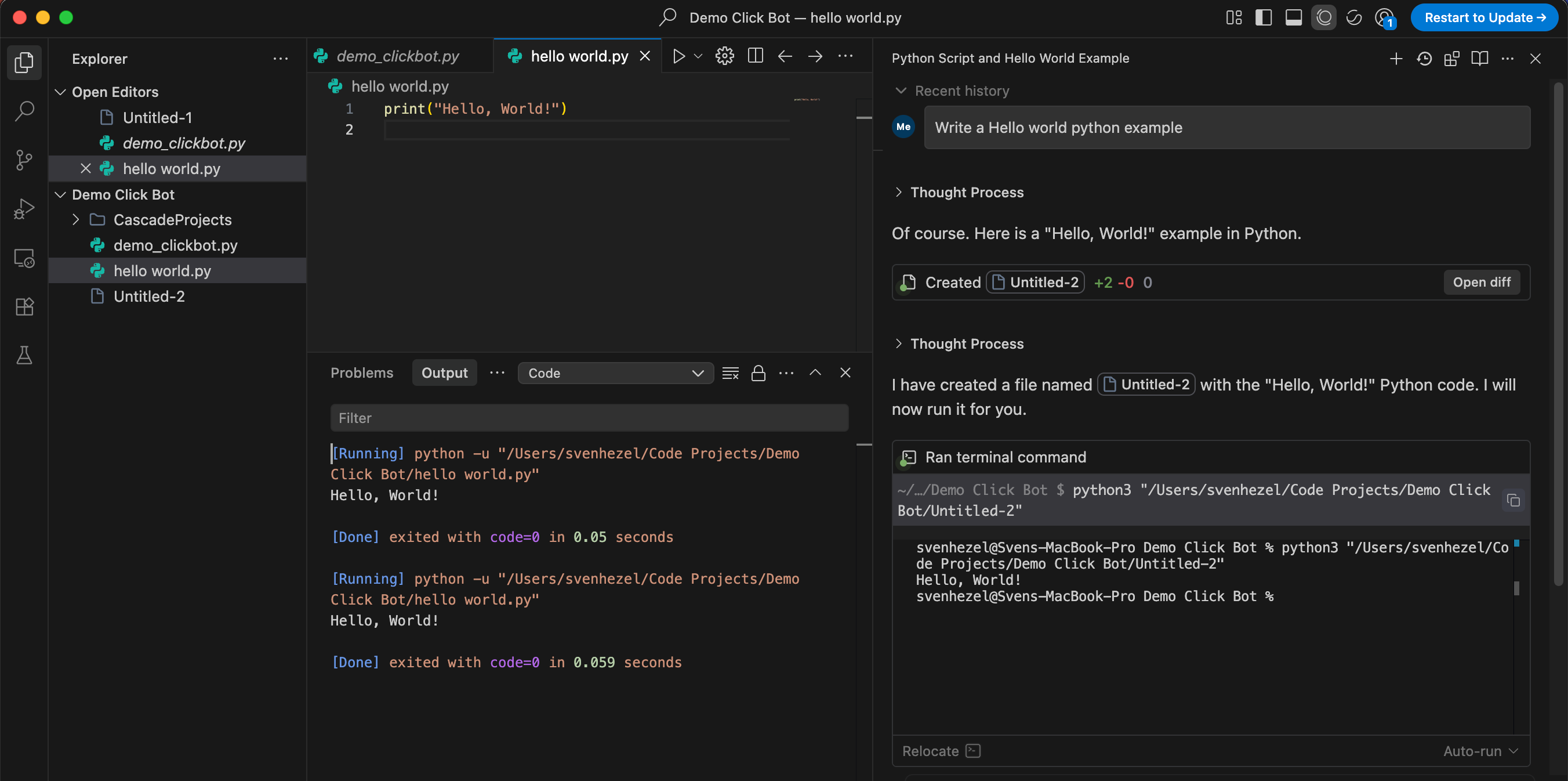Open the Extensions view
The width and height of the screenshot is (1568, 781).
coord(24,306)
